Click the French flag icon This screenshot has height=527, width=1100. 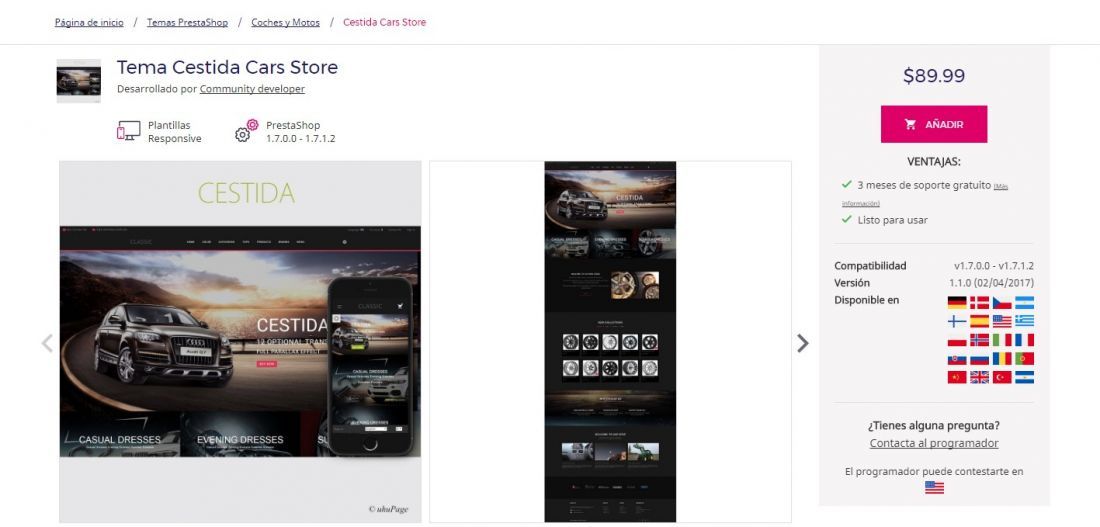pos(1024,340)
